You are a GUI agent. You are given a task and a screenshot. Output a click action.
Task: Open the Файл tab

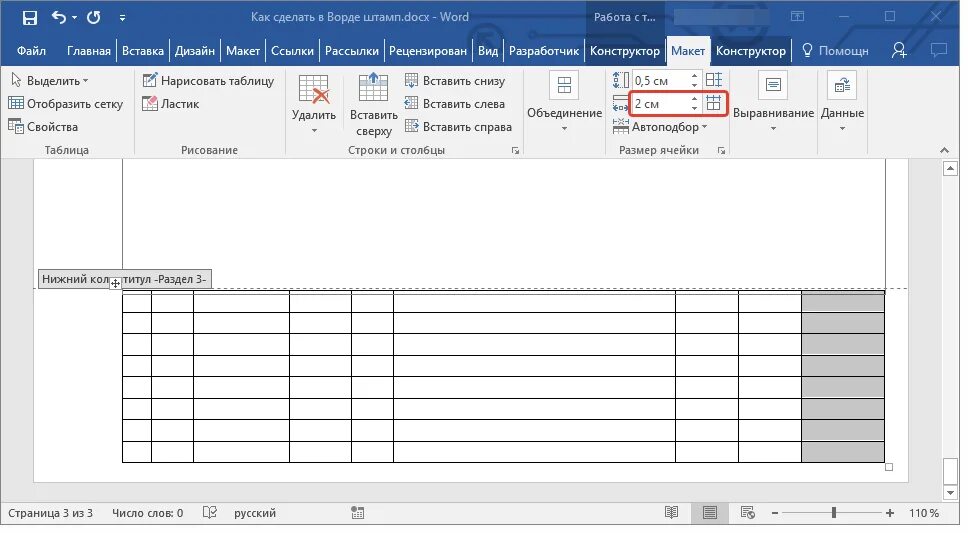click(x=31, y=51)
